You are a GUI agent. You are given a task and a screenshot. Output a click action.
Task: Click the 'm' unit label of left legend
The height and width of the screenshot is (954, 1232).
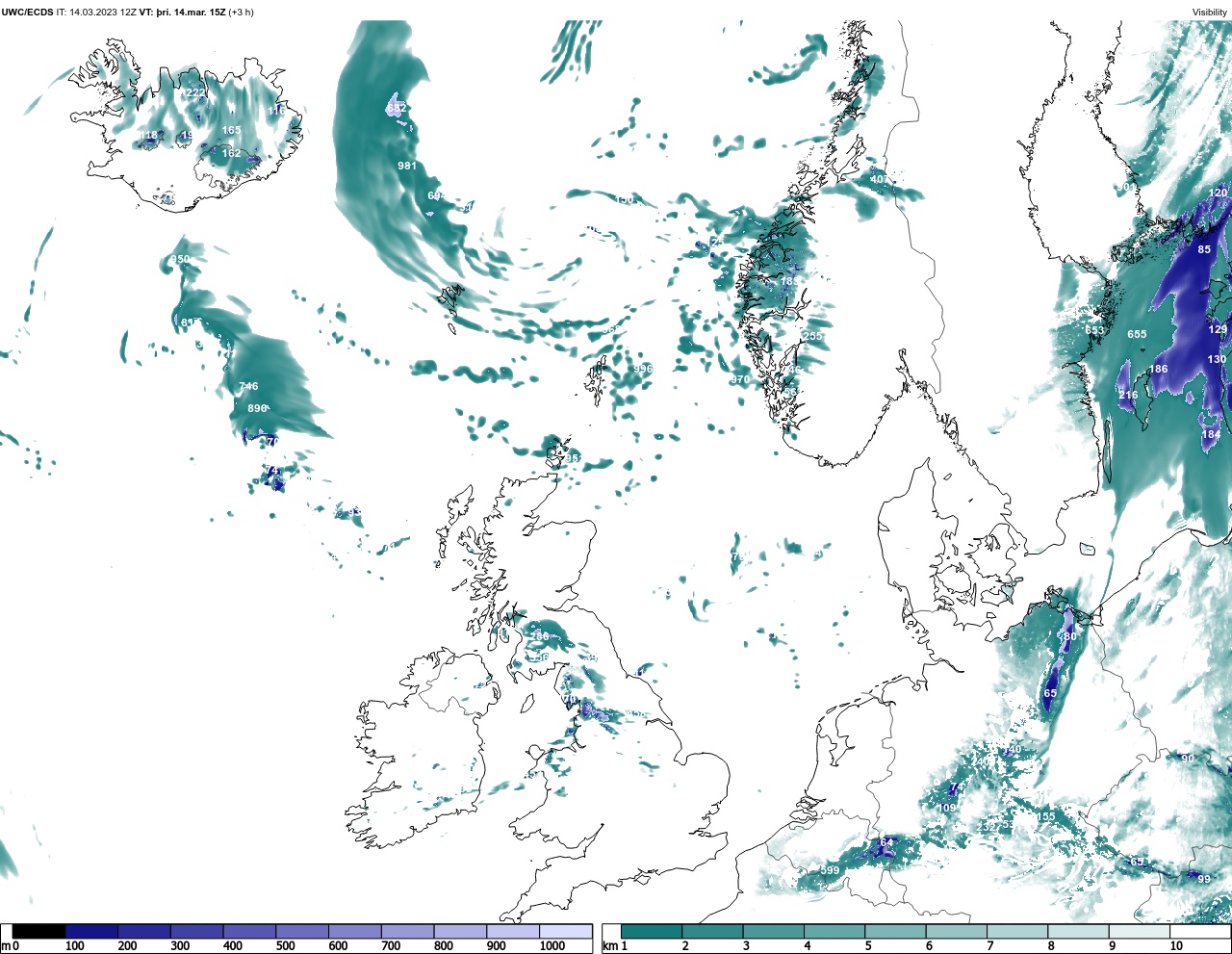[x=5, y=946]
